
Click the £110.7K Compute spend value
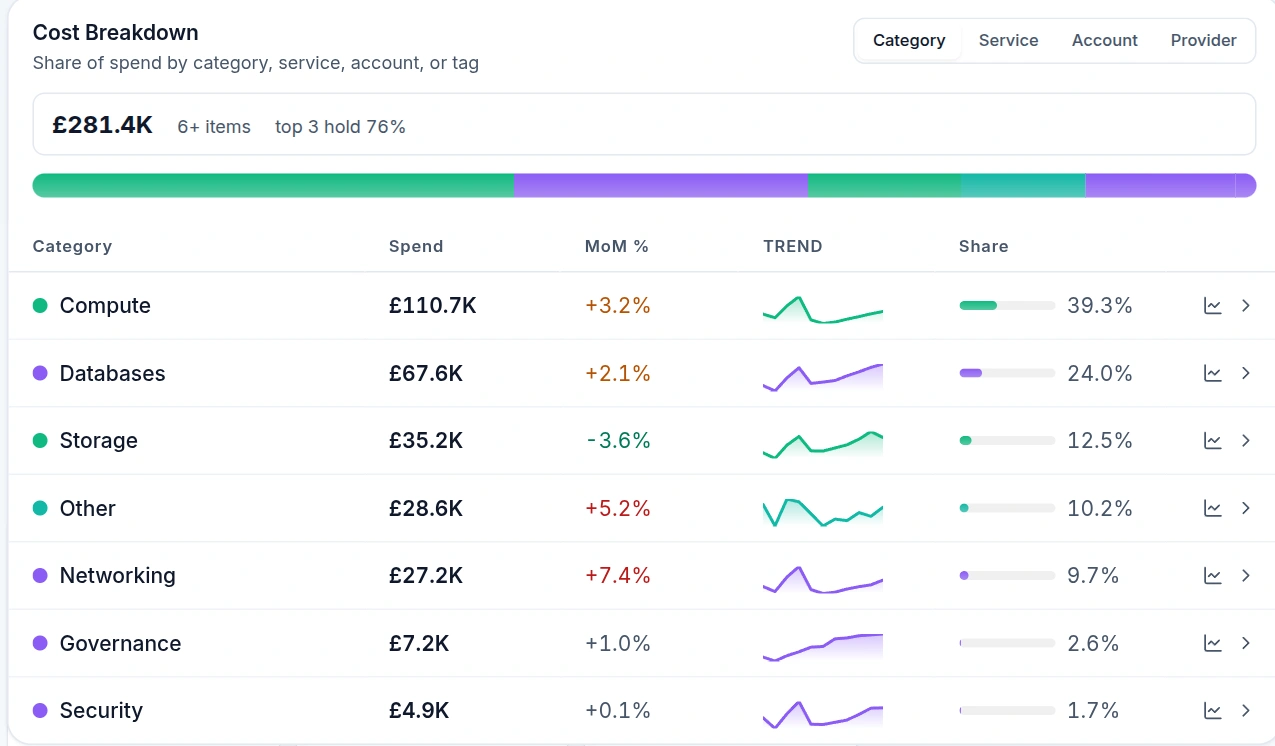(433, 306)
